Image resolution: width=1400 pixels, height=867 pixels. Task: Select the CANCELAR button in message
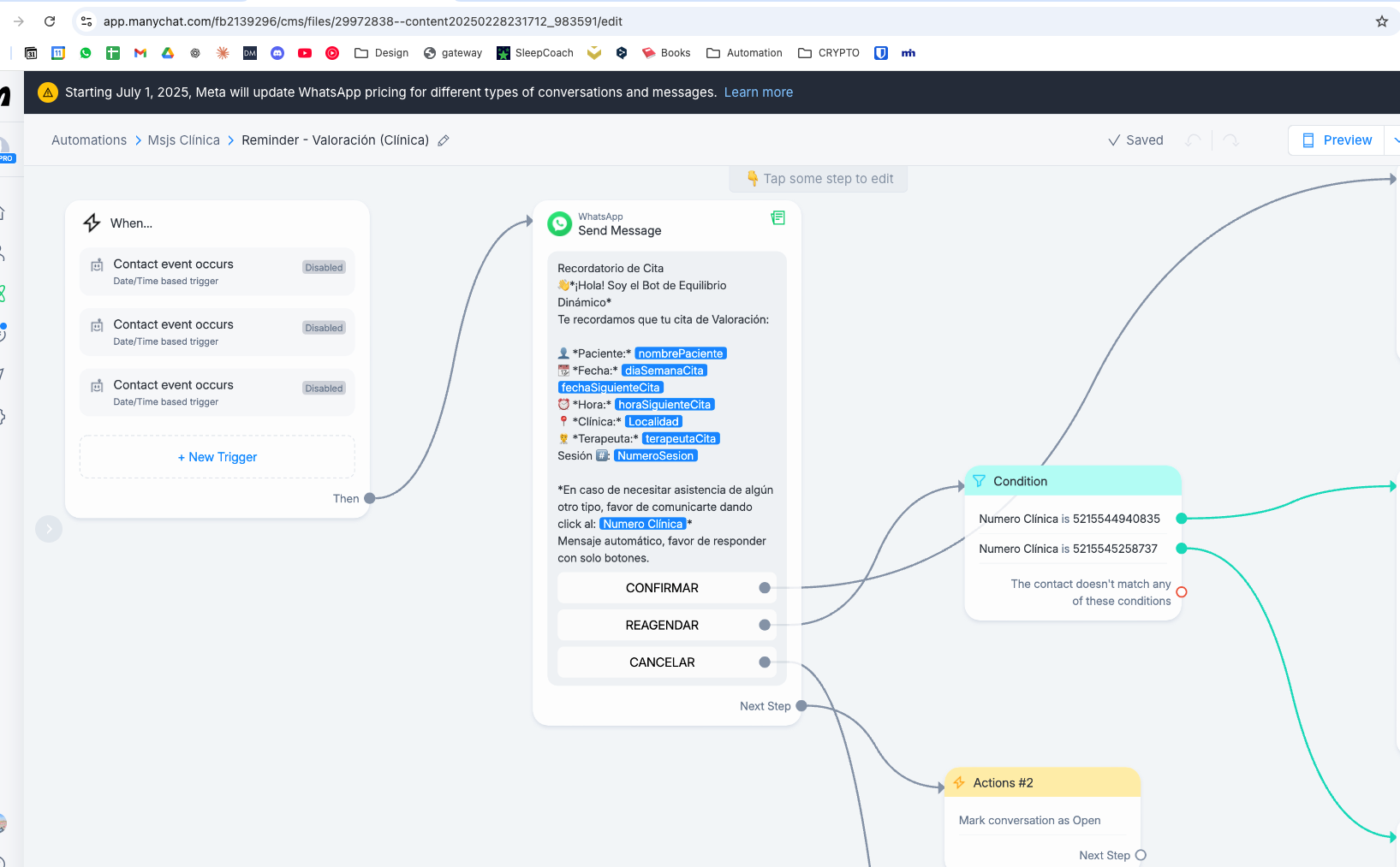pyautogui.click(x=667, y=662)
